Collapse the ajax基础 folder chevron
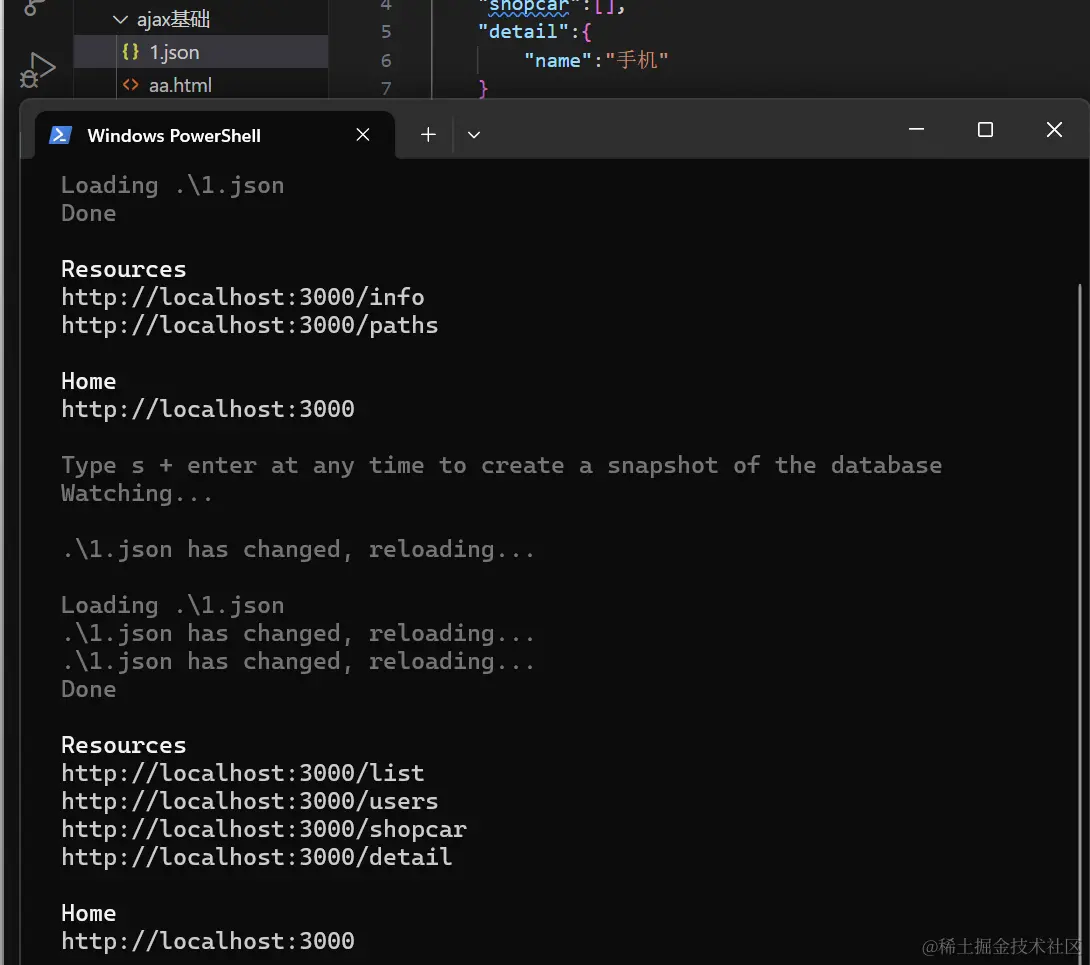The image size is (1090, 965). pos(120,19)
